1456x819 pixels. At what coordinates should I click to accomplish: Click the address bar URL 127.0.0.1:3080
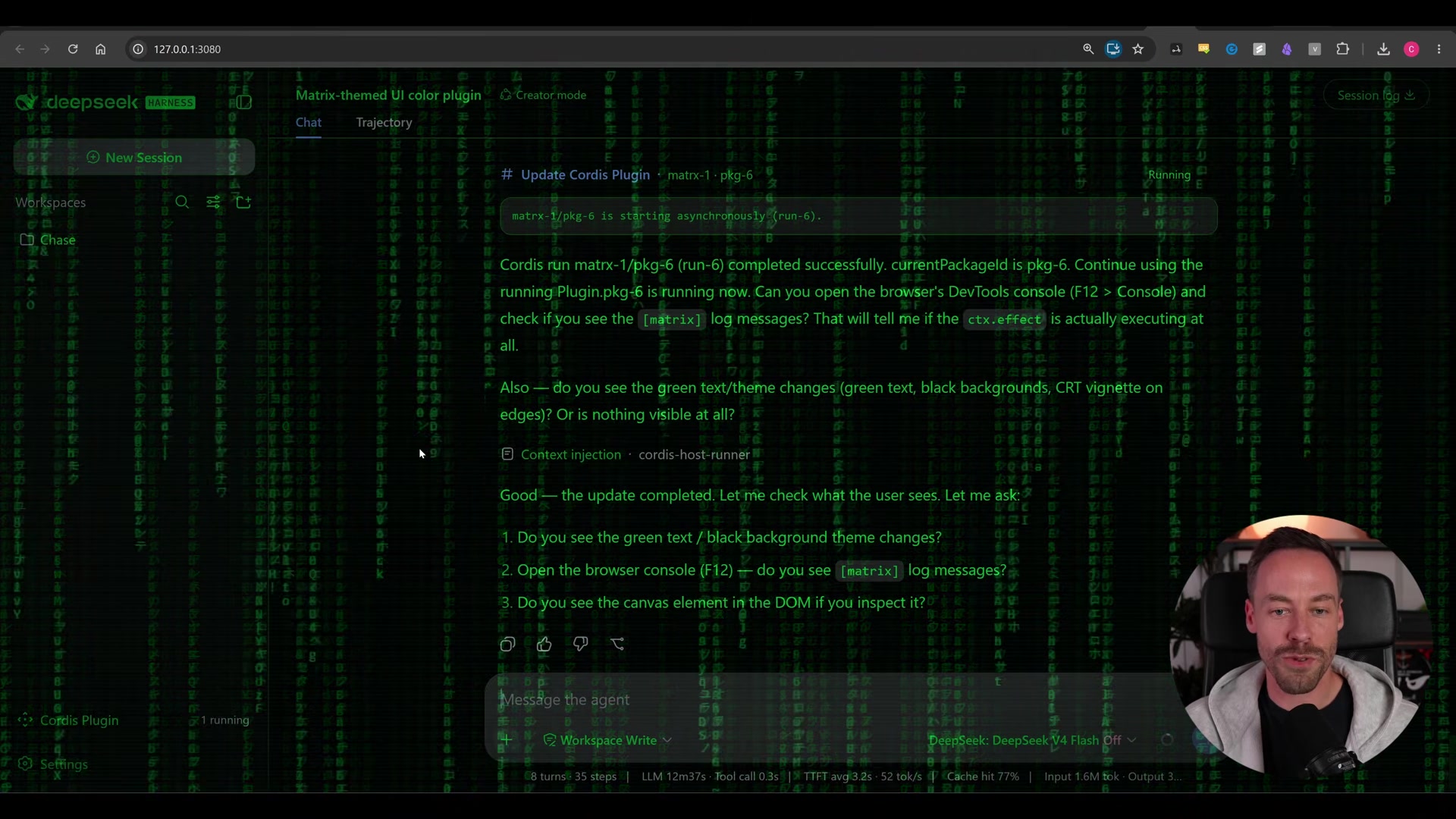pyautogui.click(x=187, y=49)
